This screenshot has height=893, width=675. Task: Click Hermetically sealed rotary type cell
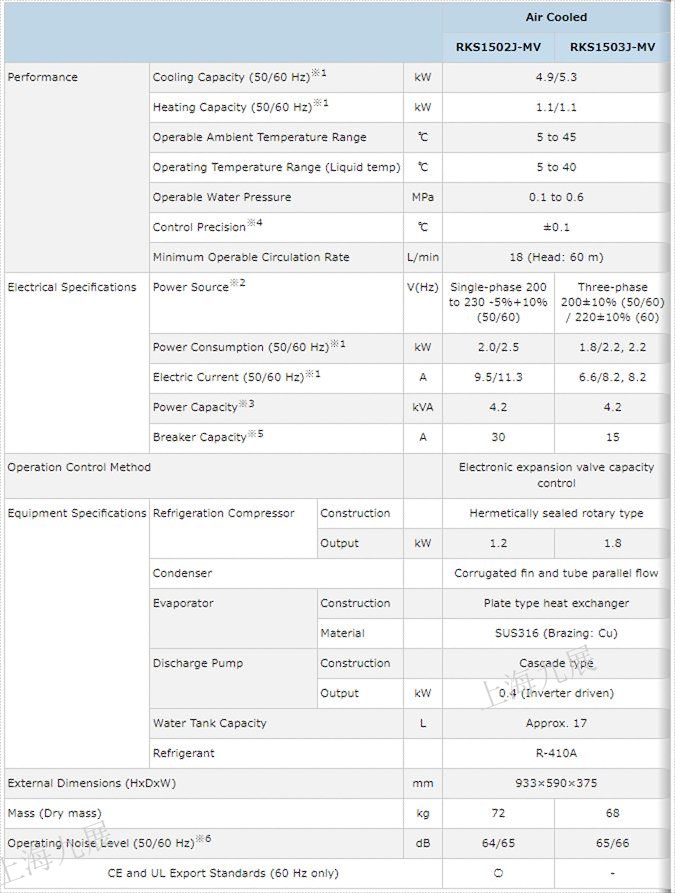pyautogui.click(x=556, y=513)
